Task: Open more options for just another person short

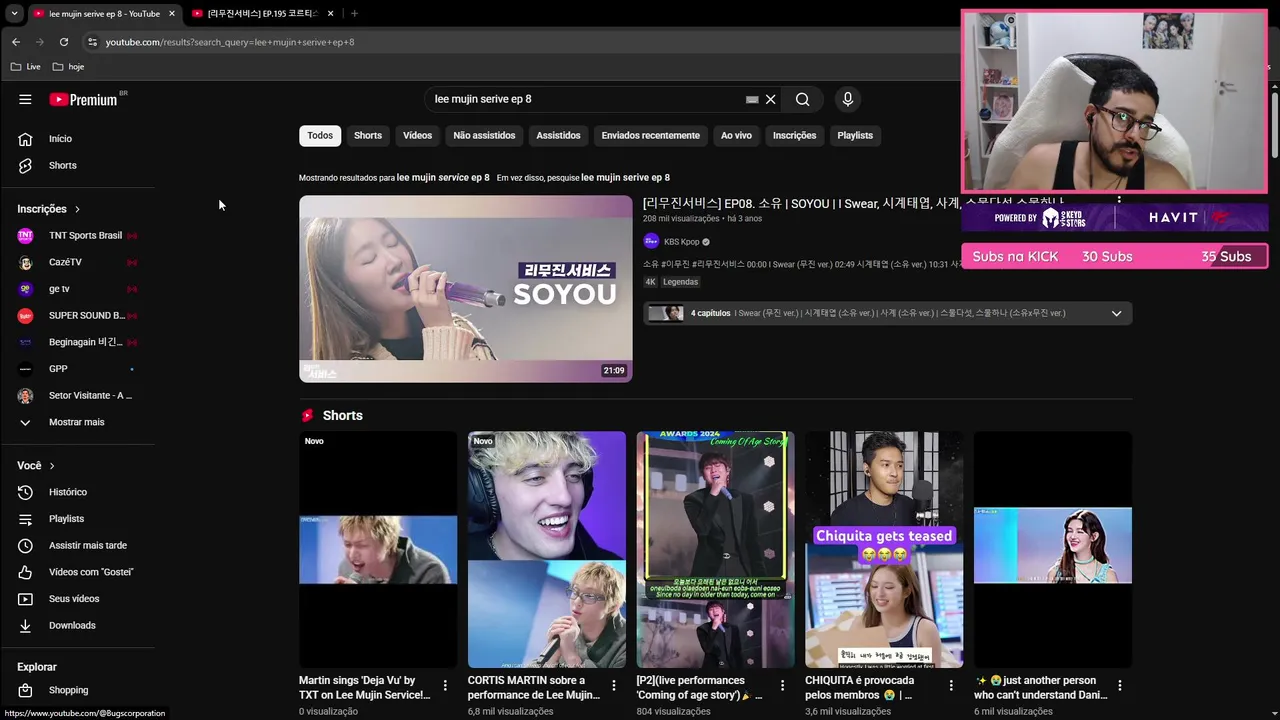Action: [1120, 685]
